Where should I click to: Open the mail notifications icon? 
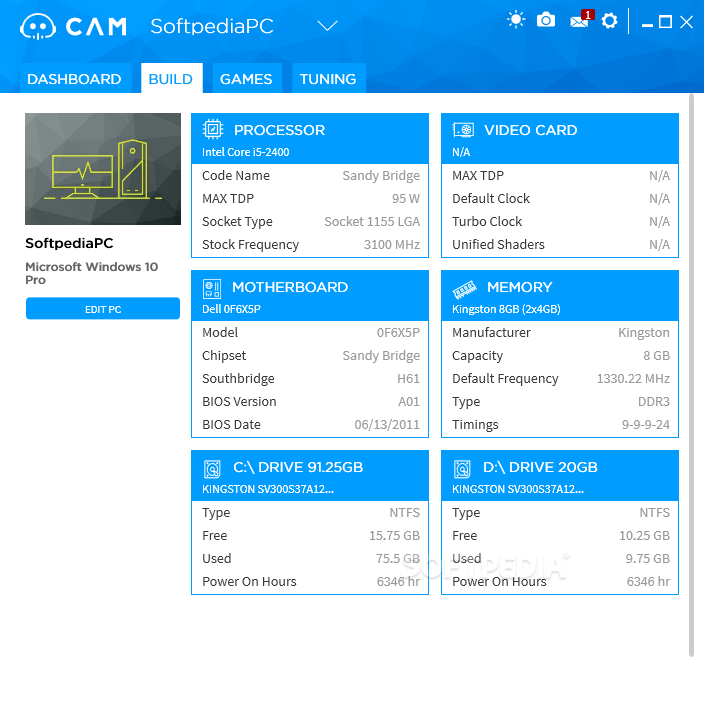(581, 20)
